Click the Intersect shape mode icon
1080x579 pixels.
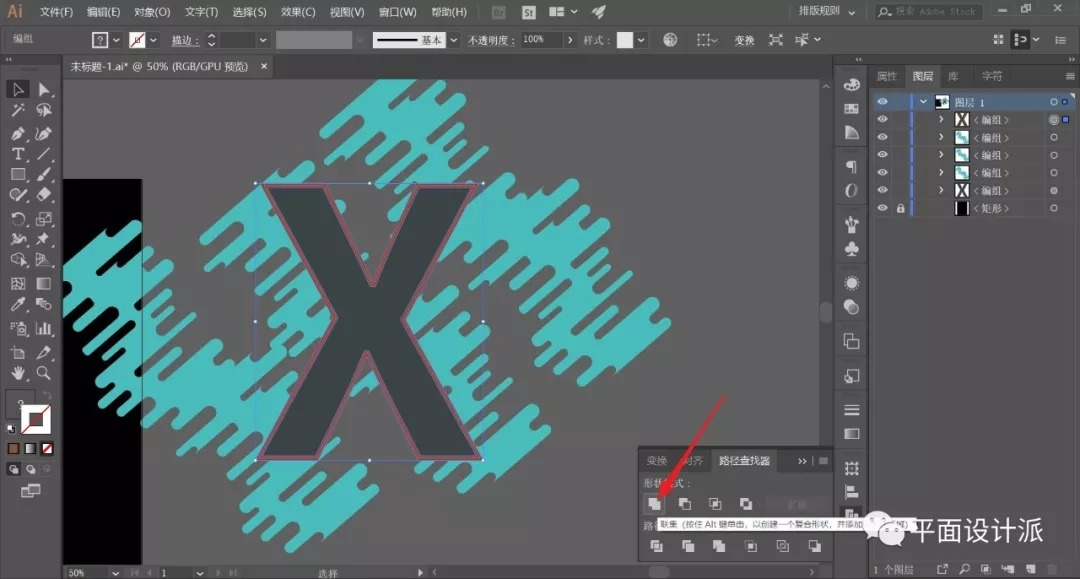(x=715, y=504)
